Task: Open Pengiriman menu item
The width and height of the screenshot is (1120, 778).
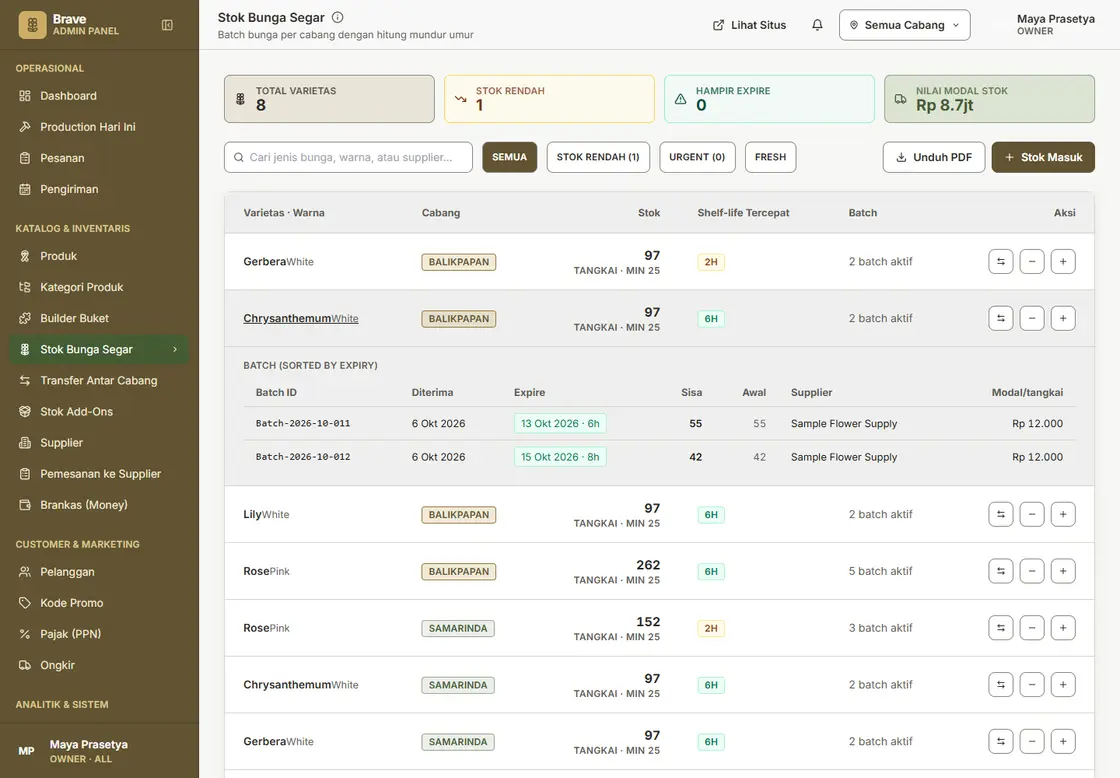Action: (x=99, y=189)
